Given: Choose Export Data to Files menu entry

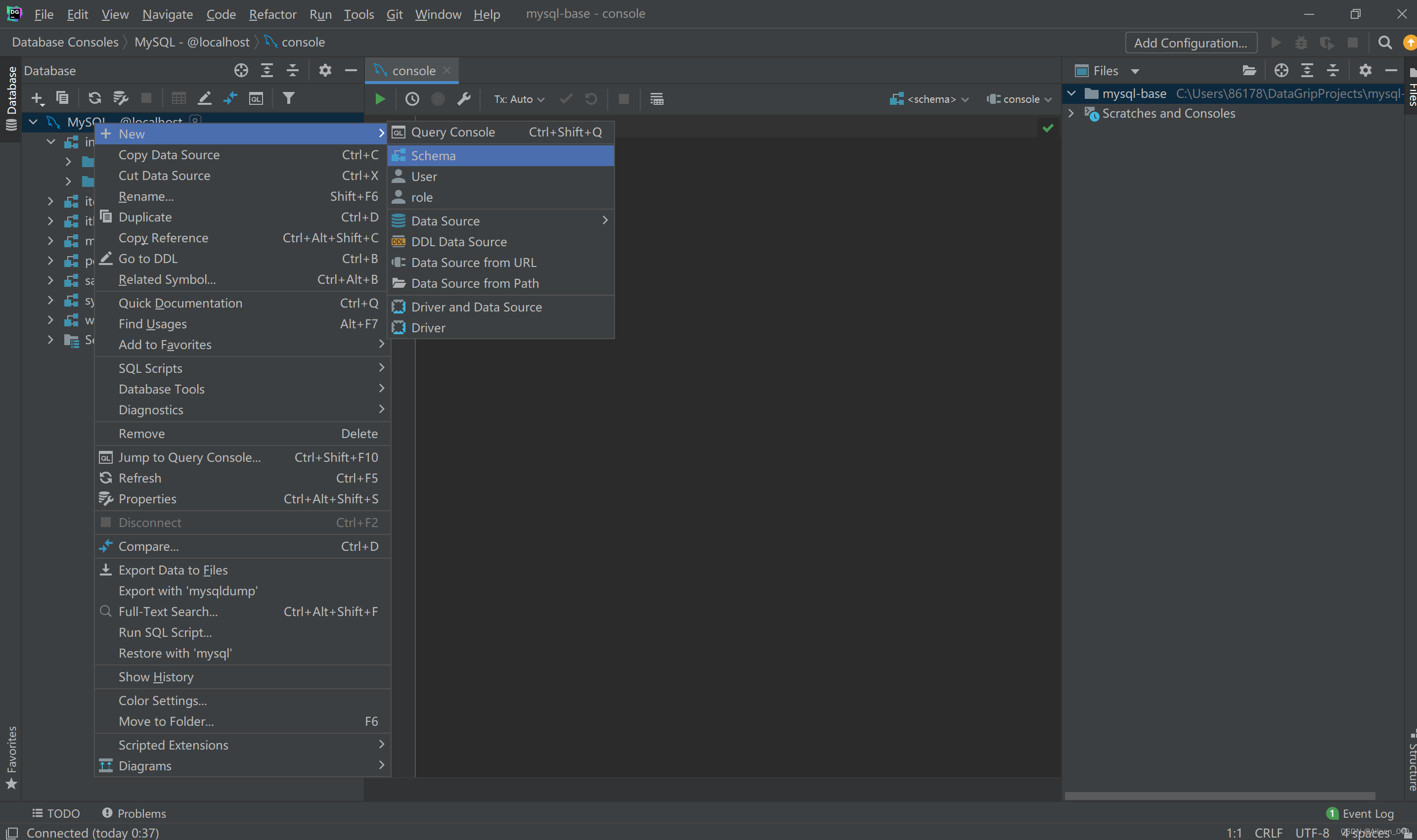Looking at the screenshot, I should coord(173,570).
